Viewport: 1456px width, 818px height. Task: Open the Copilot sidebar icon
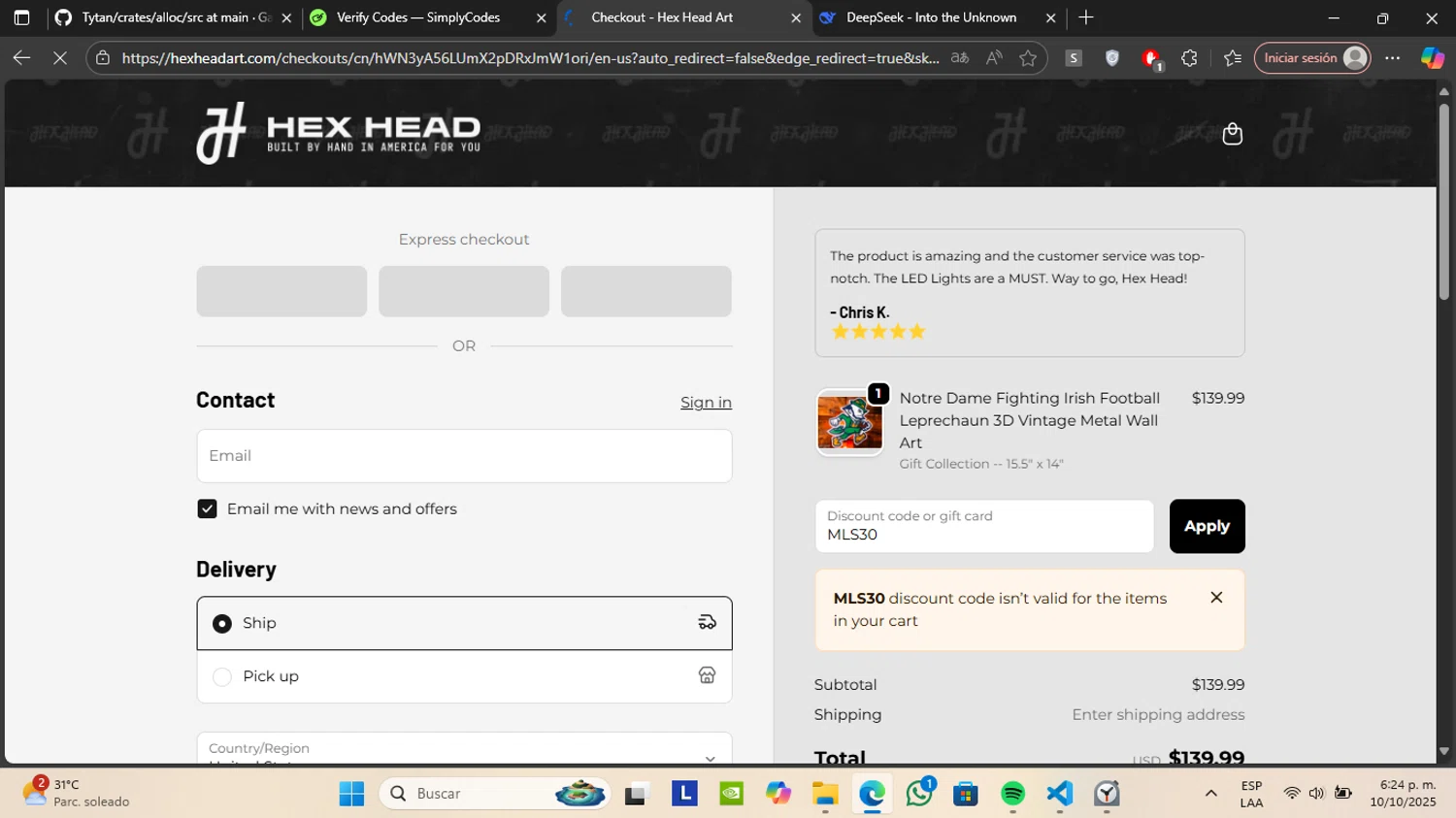click(1433, 58)
